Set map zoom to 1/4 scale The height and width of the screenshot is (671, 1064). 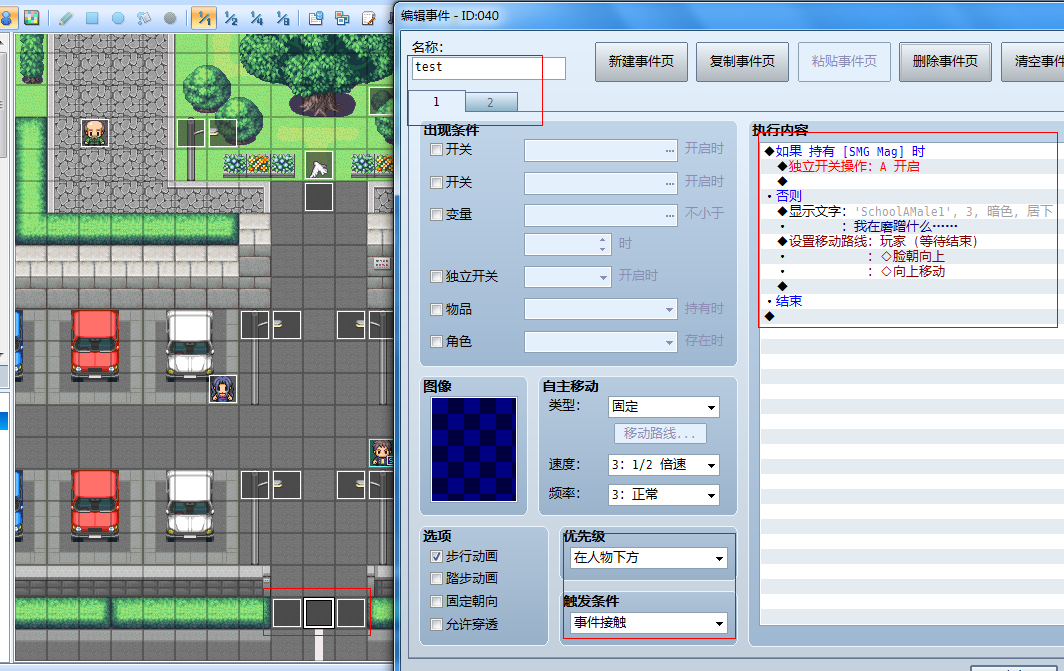256,18
